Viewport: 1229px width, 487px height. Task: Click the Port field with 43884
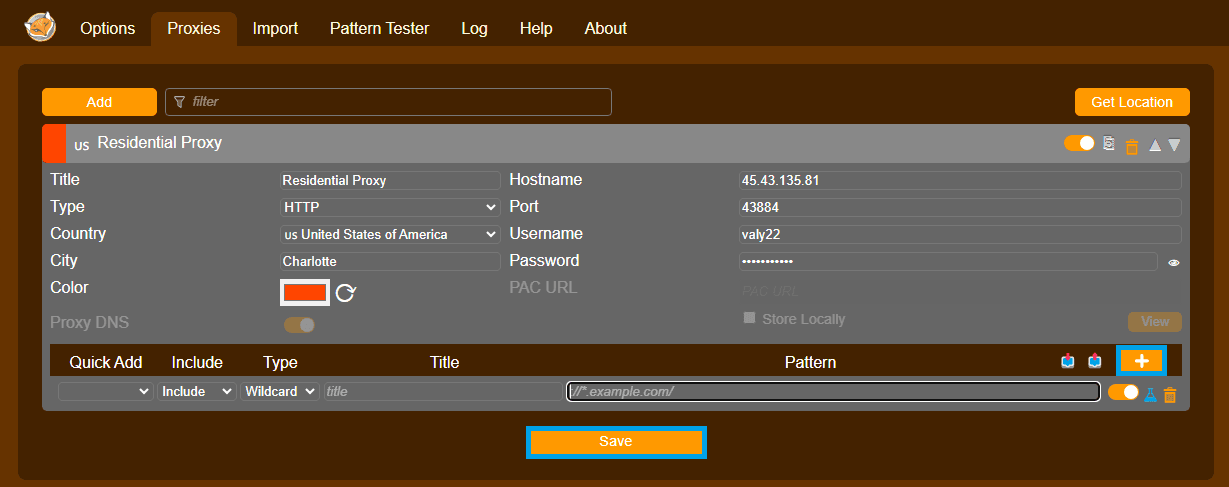pos(960,207)
